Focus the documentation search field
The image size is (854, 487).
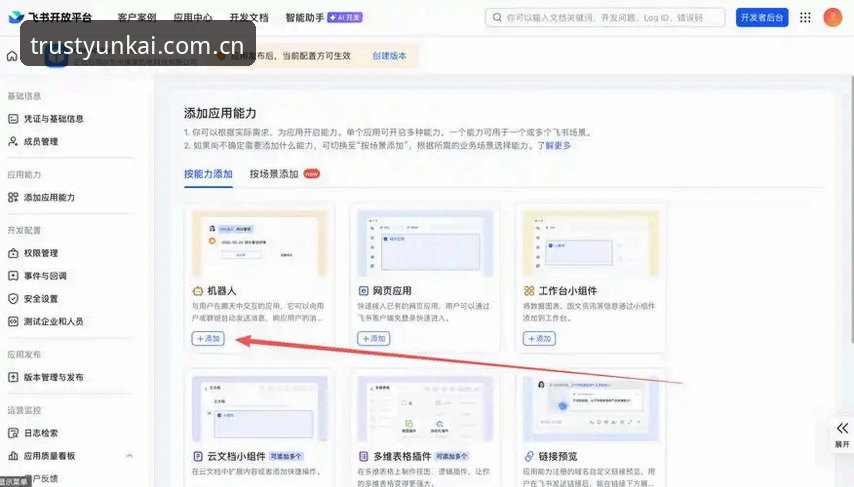click(605, 17)
